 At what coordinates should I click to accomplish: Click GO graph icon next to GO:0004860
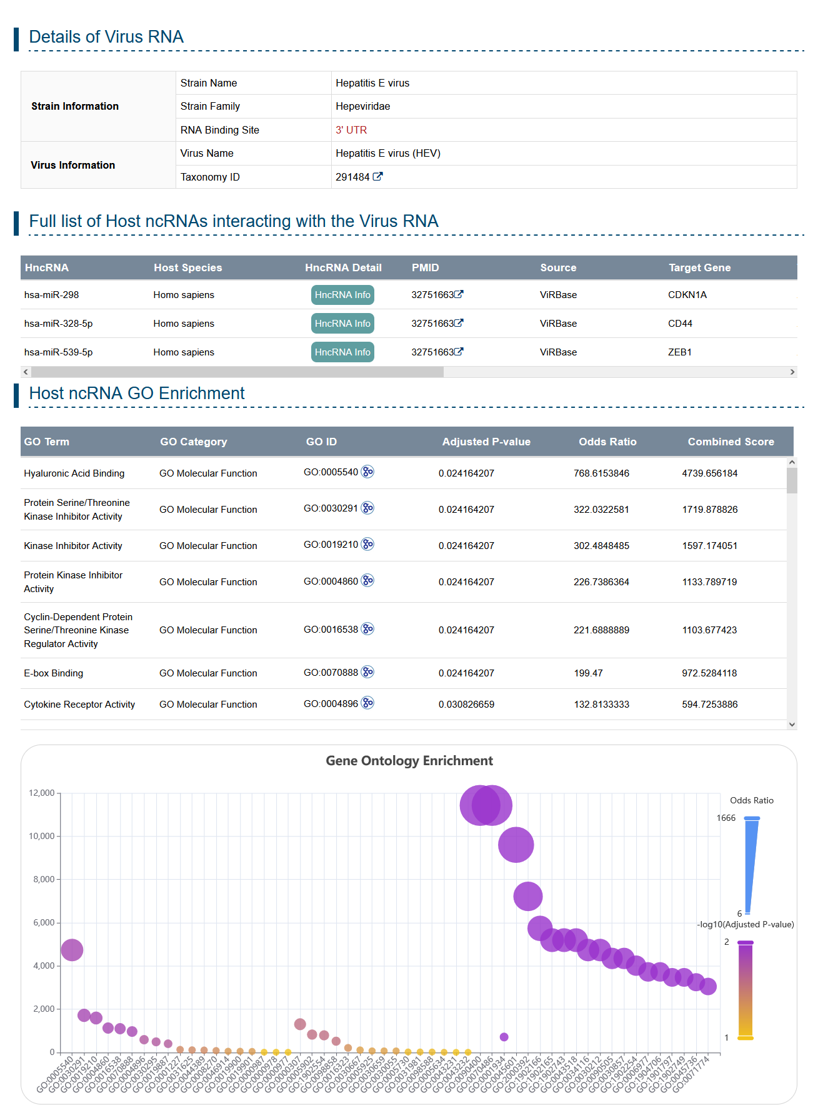367,581
